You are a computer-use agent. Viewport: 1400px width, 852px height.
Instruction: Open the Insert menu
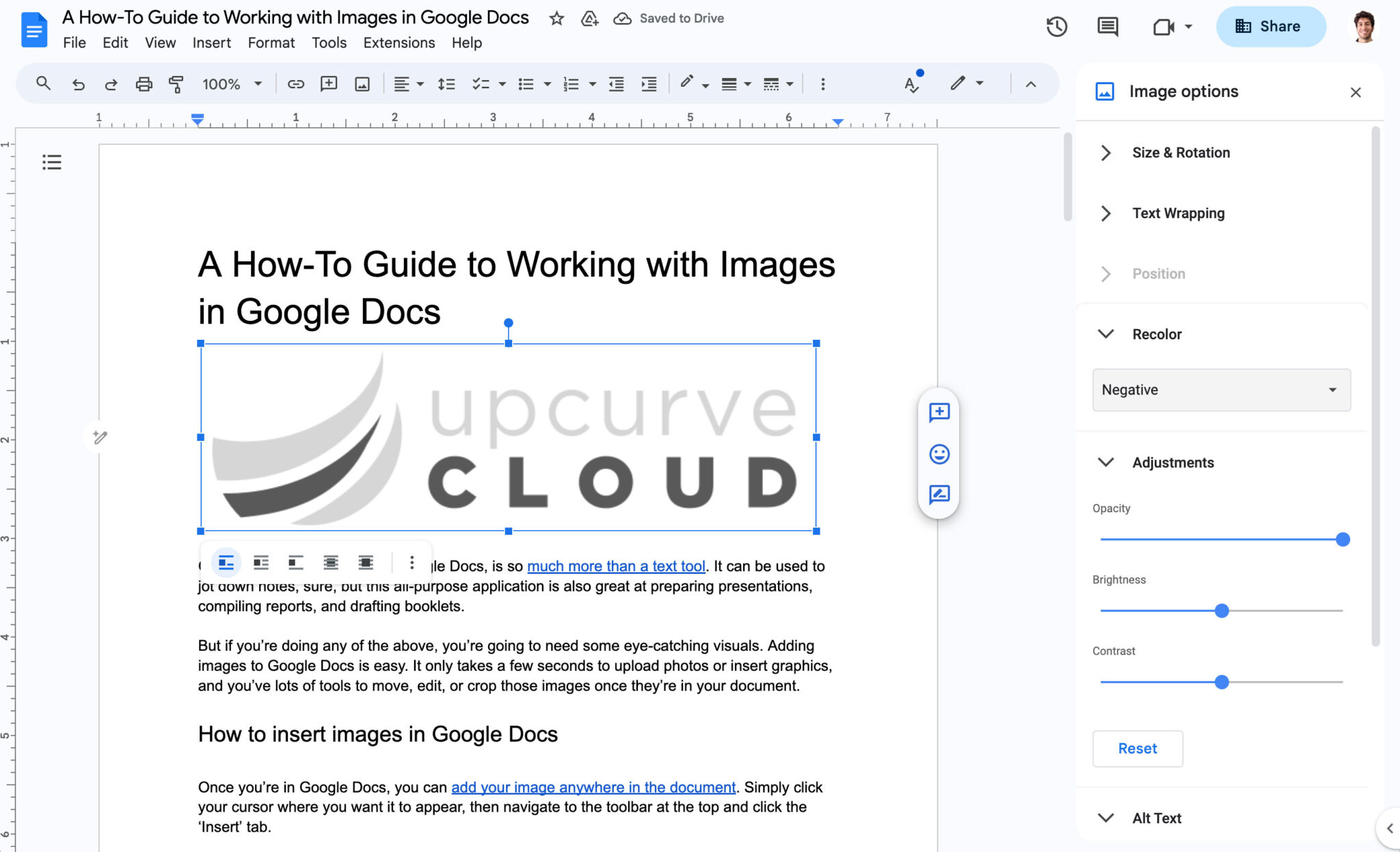coord(211,42)
